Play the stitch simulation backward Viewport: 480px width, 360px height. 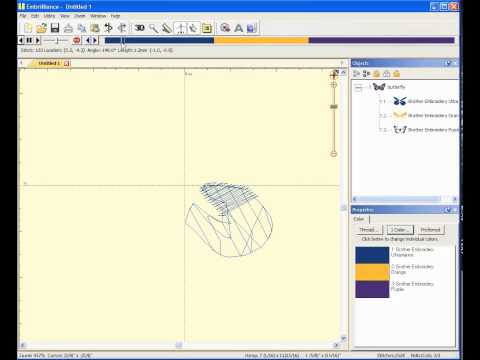click(x=21, y=40)
